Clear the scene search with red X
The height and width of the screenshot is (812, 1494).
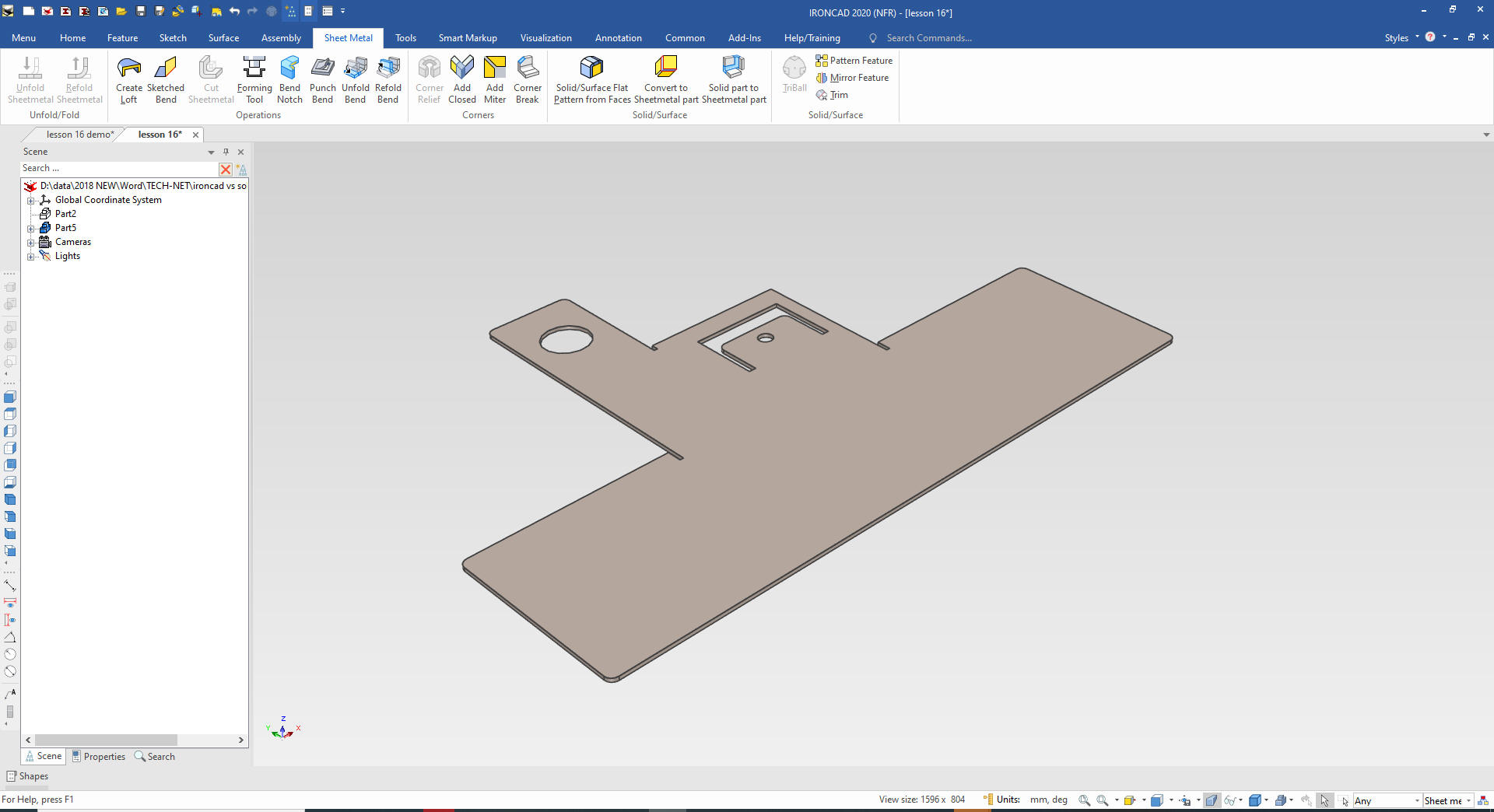click(226, 169)
